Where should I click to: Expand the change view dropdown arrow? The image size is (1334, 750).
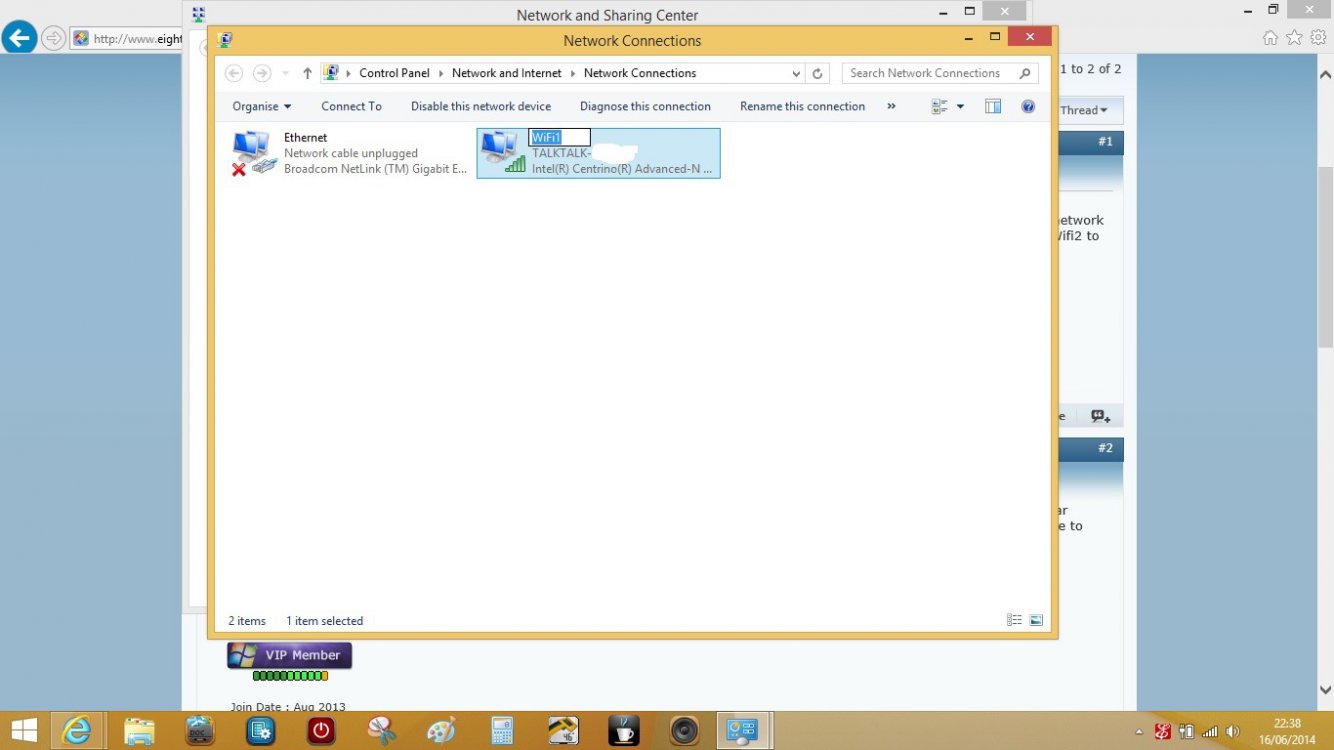click(961, 106)
